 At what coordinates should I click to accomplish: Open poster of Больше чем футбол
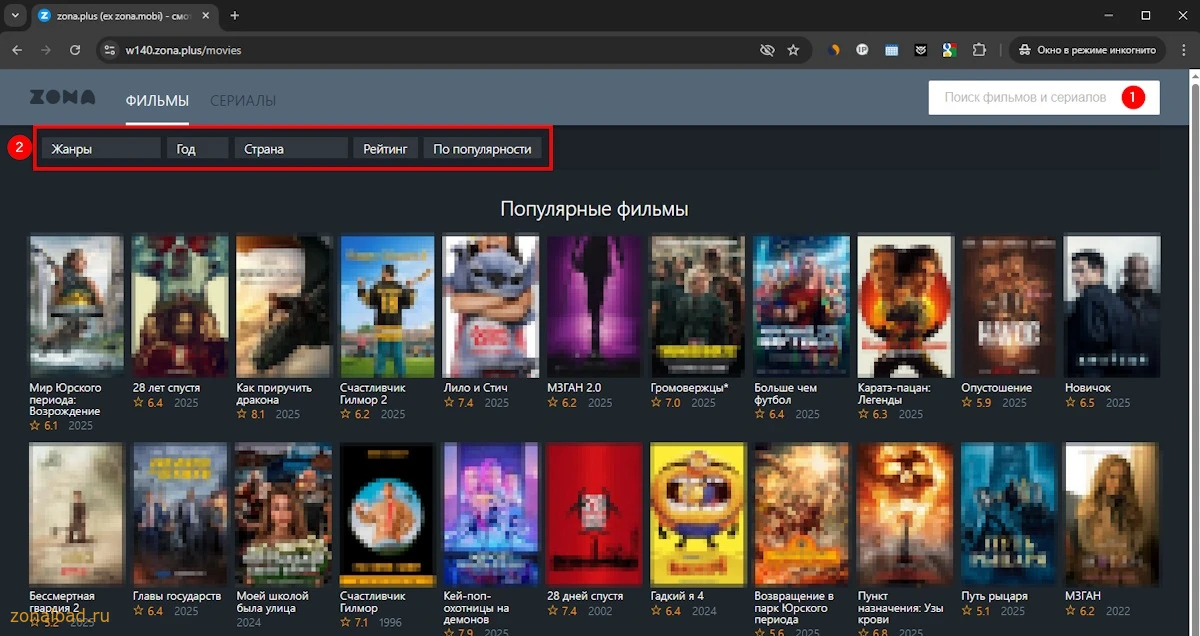tap(802, 306)
